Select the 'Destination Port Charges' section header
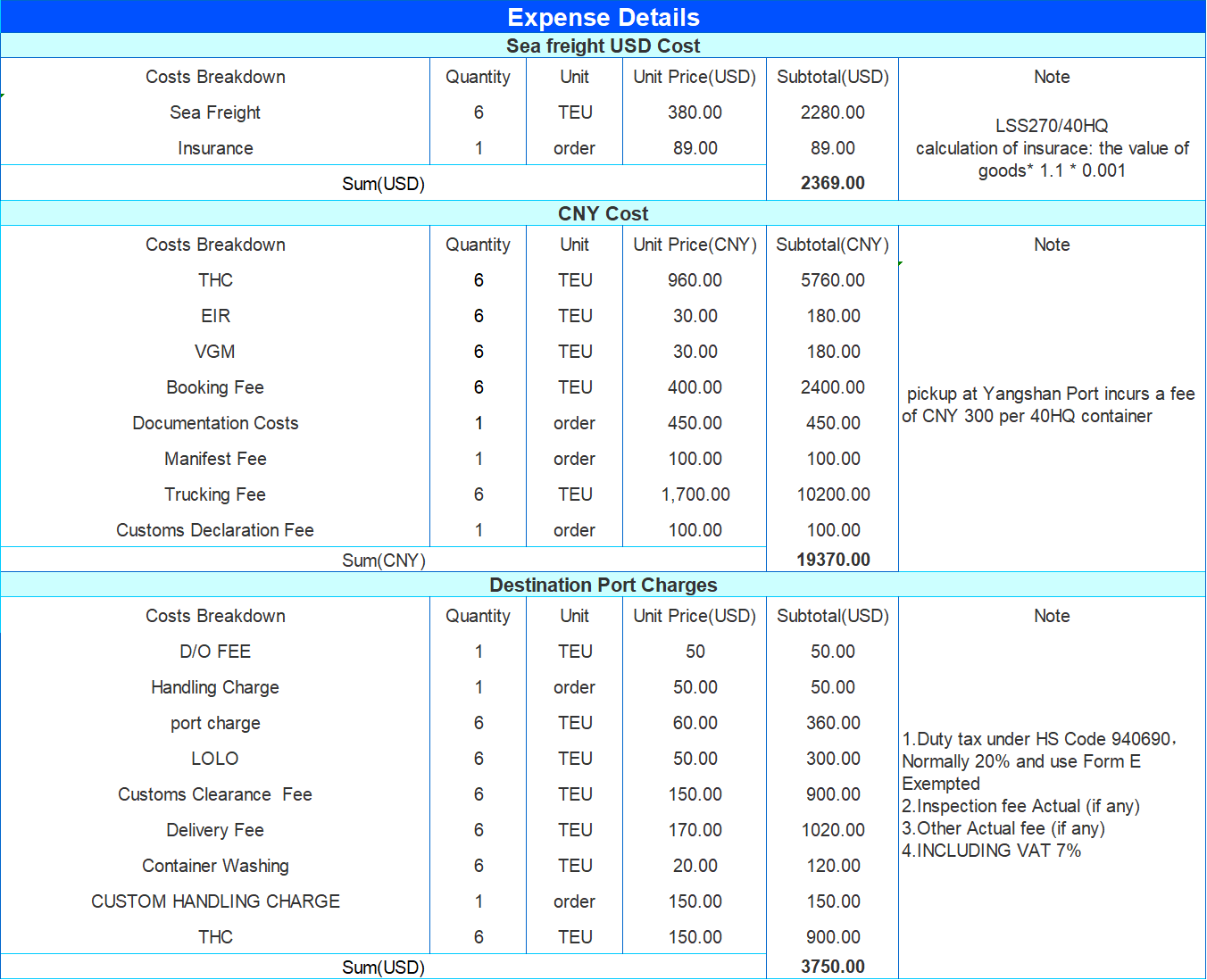This screenshot has width=1207, height=980. coord(603,585)
